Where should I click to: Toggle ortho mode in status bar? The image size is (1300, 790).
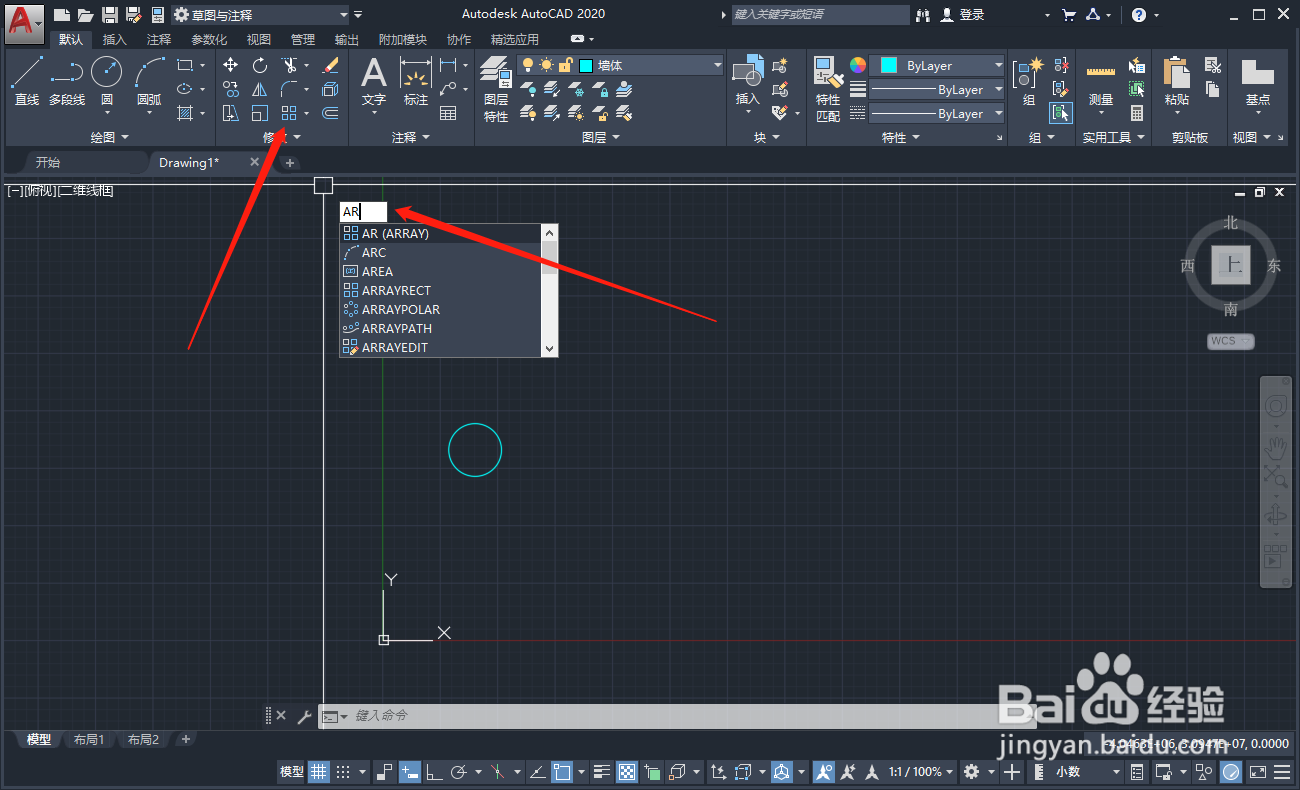click(435, 772)
